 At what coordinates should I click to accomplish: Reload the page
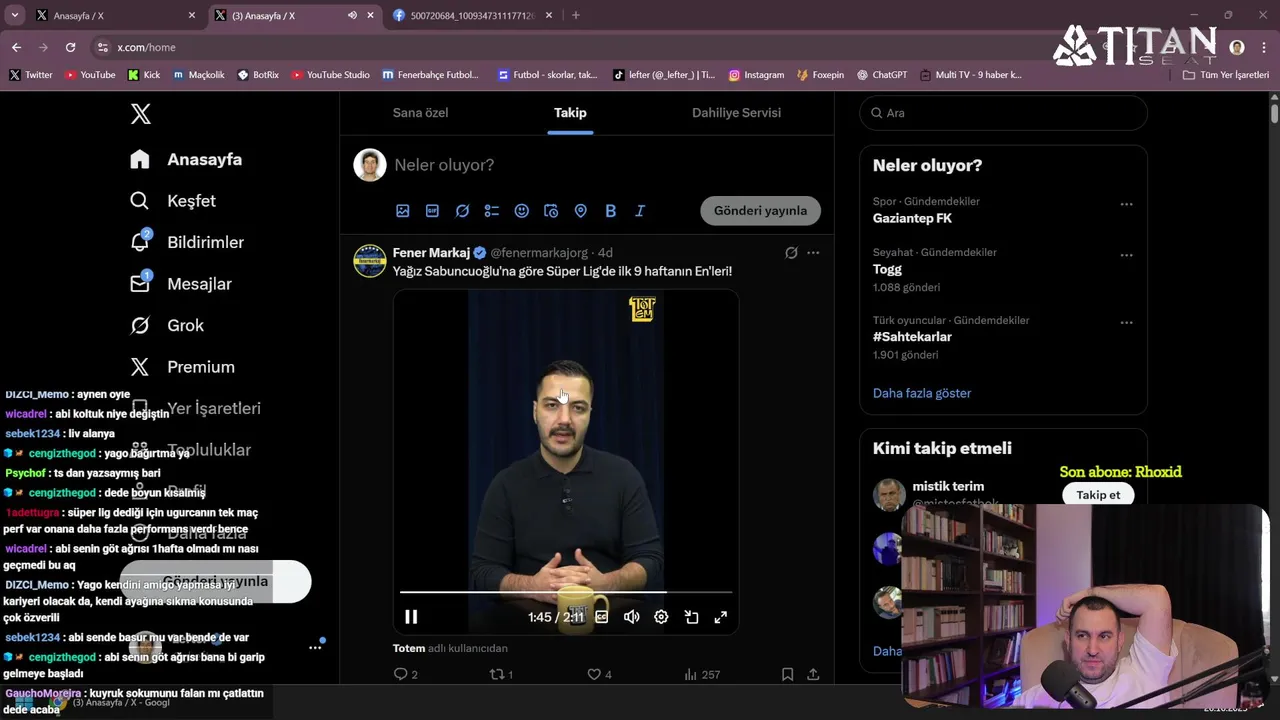(70, 47)
